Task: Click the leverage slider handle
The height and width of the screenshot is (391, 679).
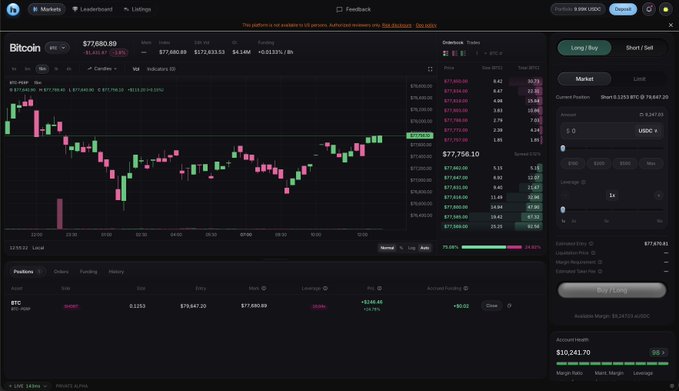Action: point(563,210)
